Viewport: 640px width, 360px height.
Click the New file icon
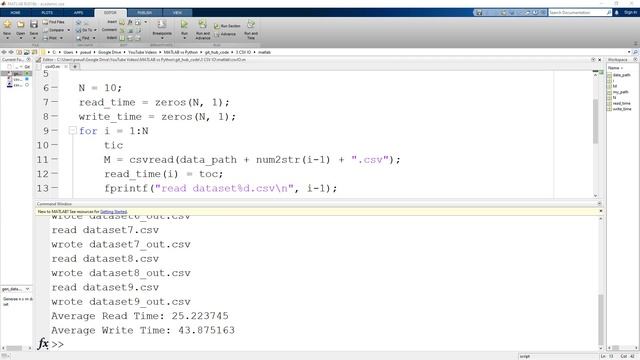[7, 25]
